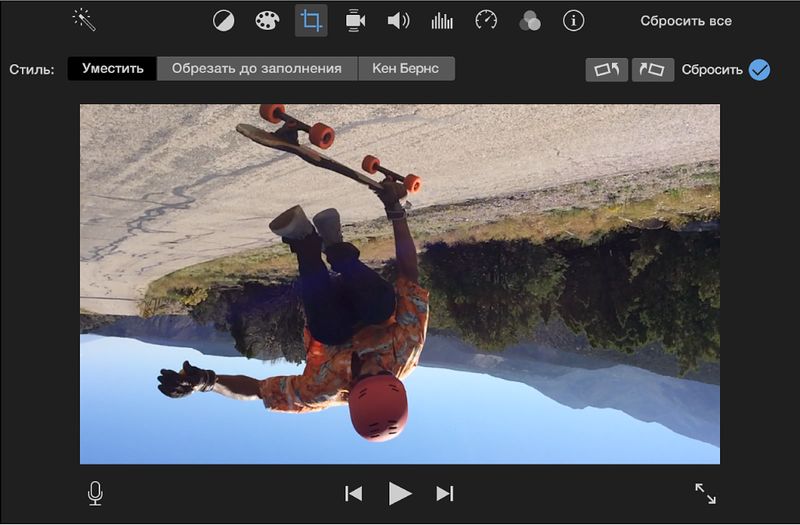Open the clip filter overlapping circles icon

[x=530, y=20]
